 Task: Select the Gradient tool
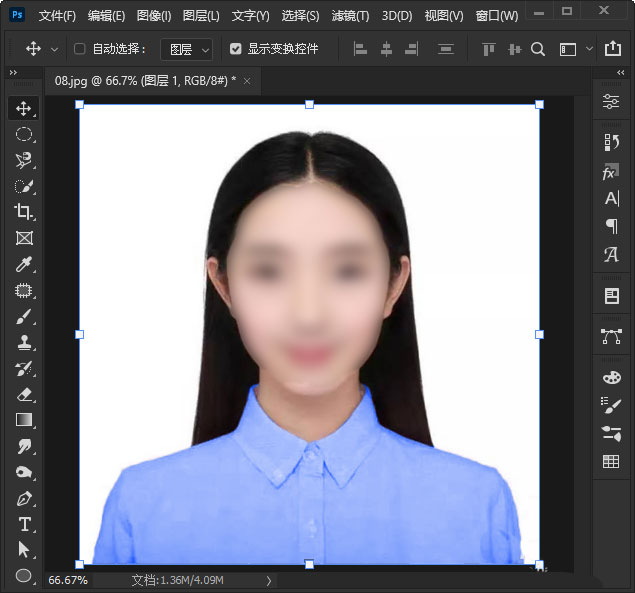point(23,420)
